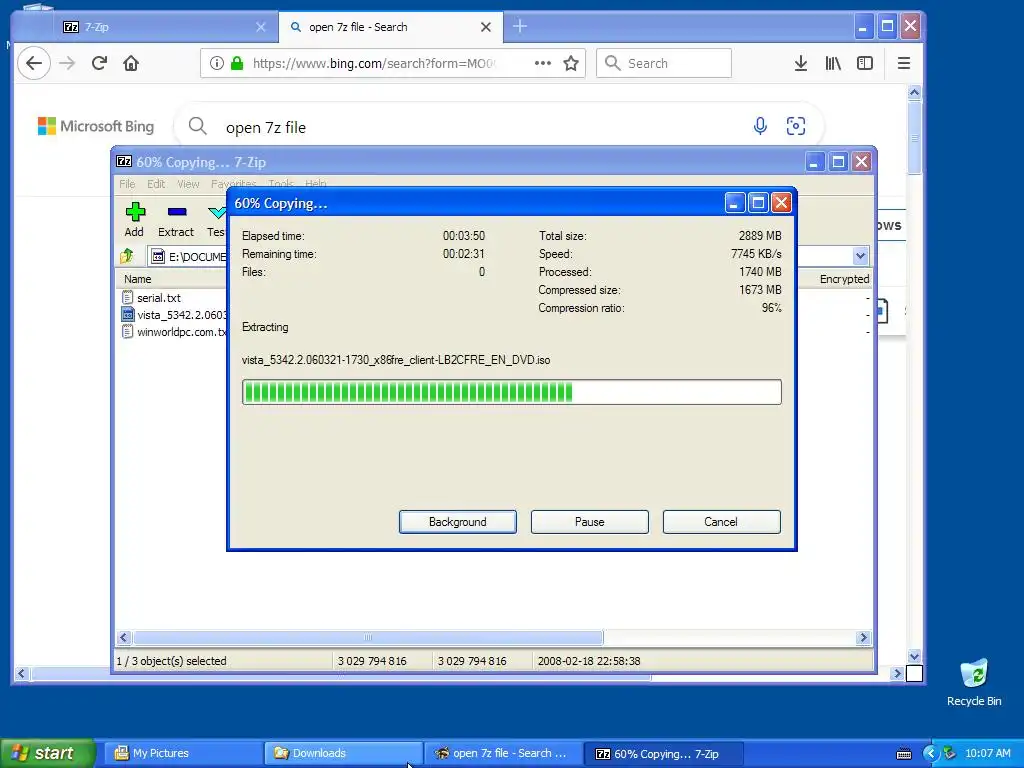Open the Edit menu in 7-Zip
The width and height of the screenshot is (1024, 768).
pyautogui.click(x=155, y=184)
